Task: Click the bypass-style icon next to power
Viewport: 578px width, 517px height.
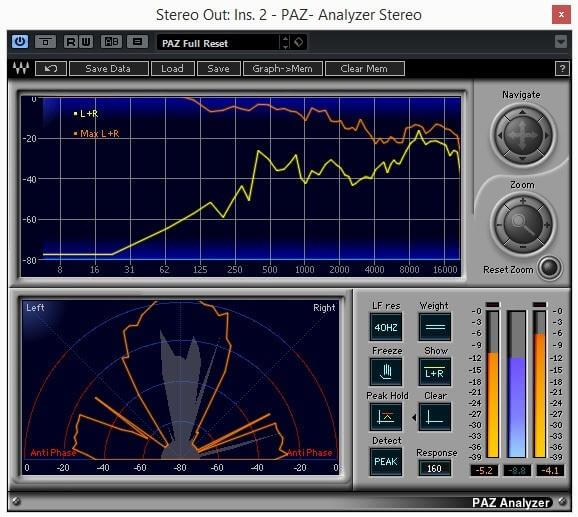Action: pyautogui.click(x=45, y=42)
